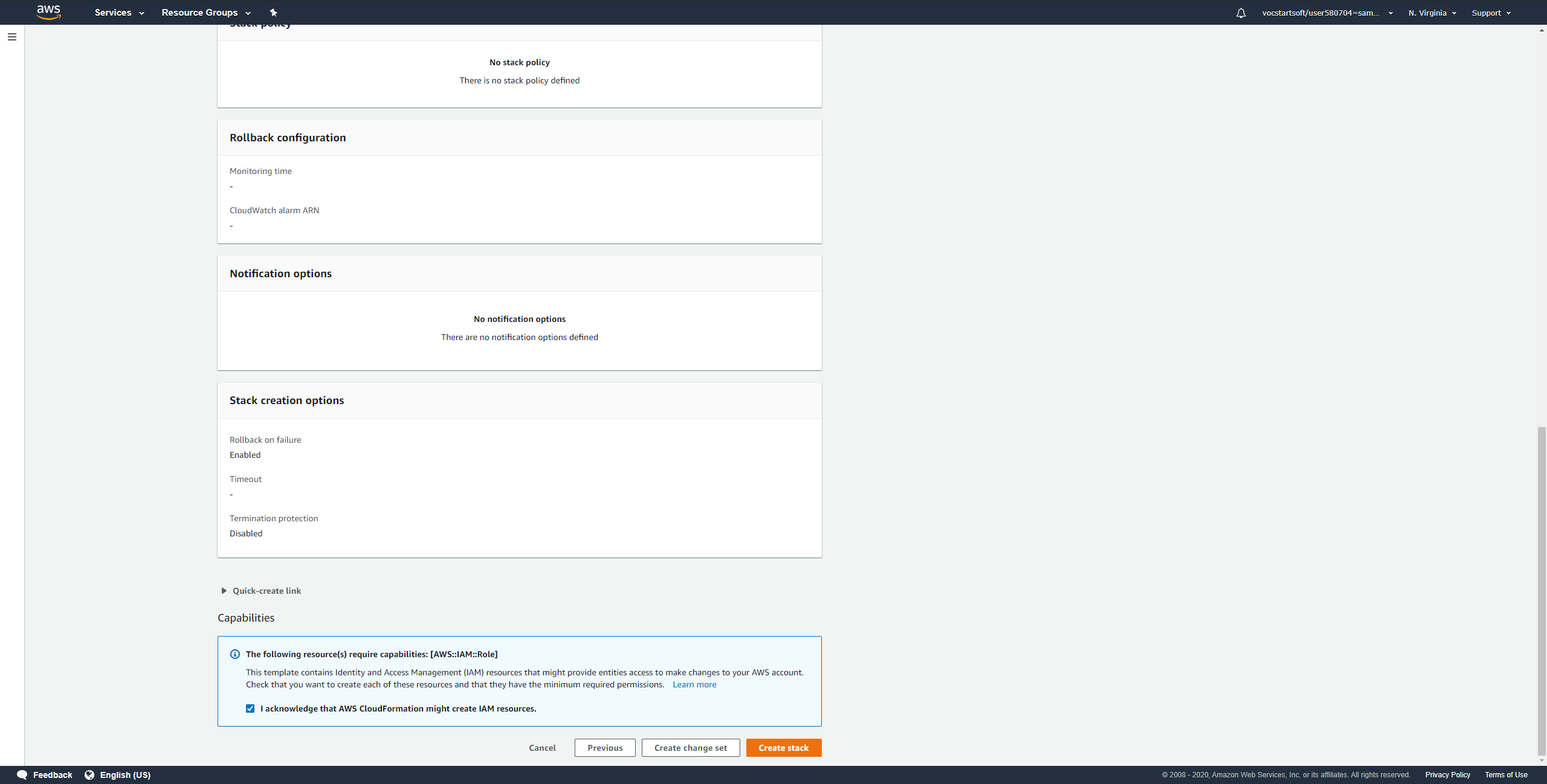Click English (US) language selector
Viewport: 1547px width, 784px height.
click(x=125, y=774)
